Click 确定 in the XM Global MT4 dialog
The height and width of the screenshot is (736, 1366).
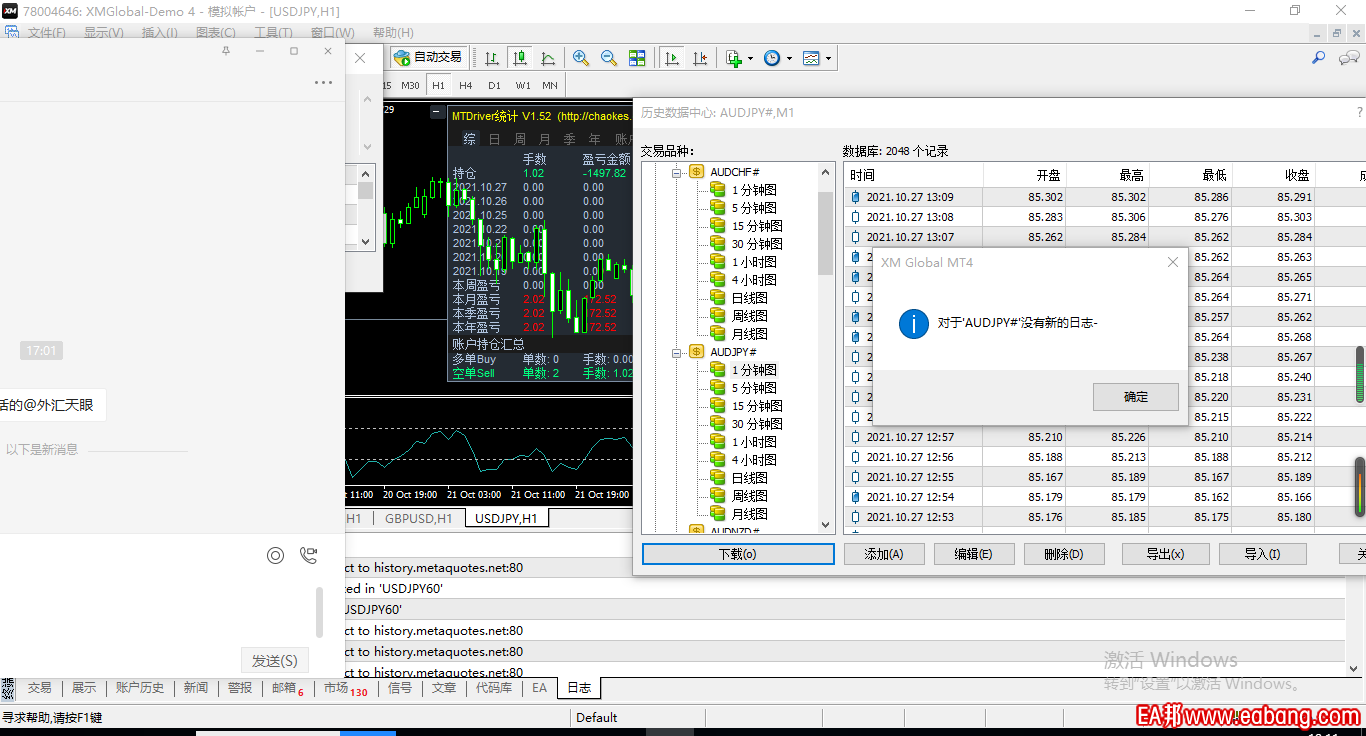pyautogui.click(x=1136, y=396)
